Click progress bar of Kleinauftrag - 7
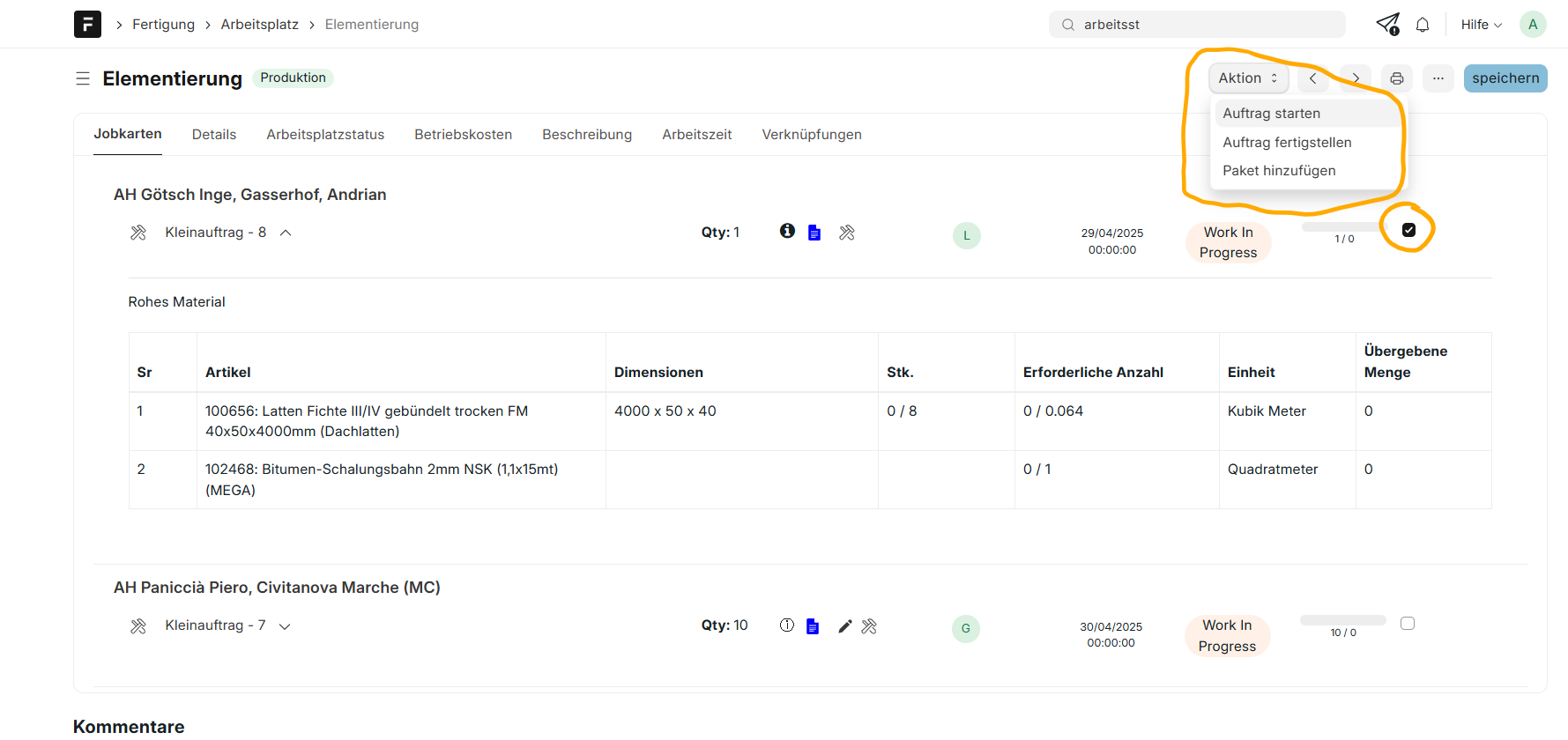This screenshot has width=1568, height=740. pos(1342,620)
